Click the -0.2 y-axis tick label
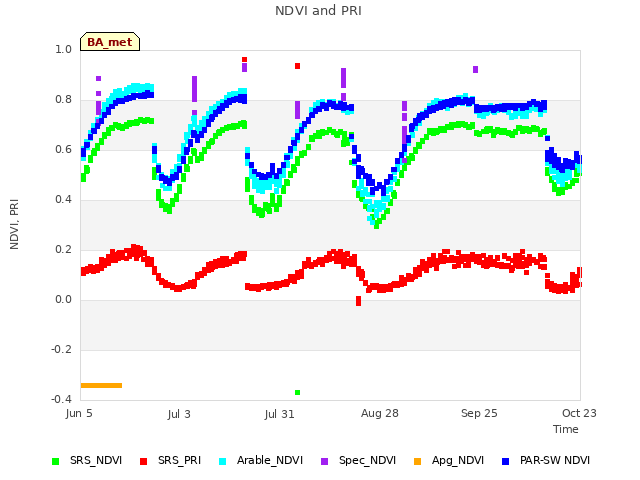This screenshot has height=480, width=640. [x=62, y=349]
